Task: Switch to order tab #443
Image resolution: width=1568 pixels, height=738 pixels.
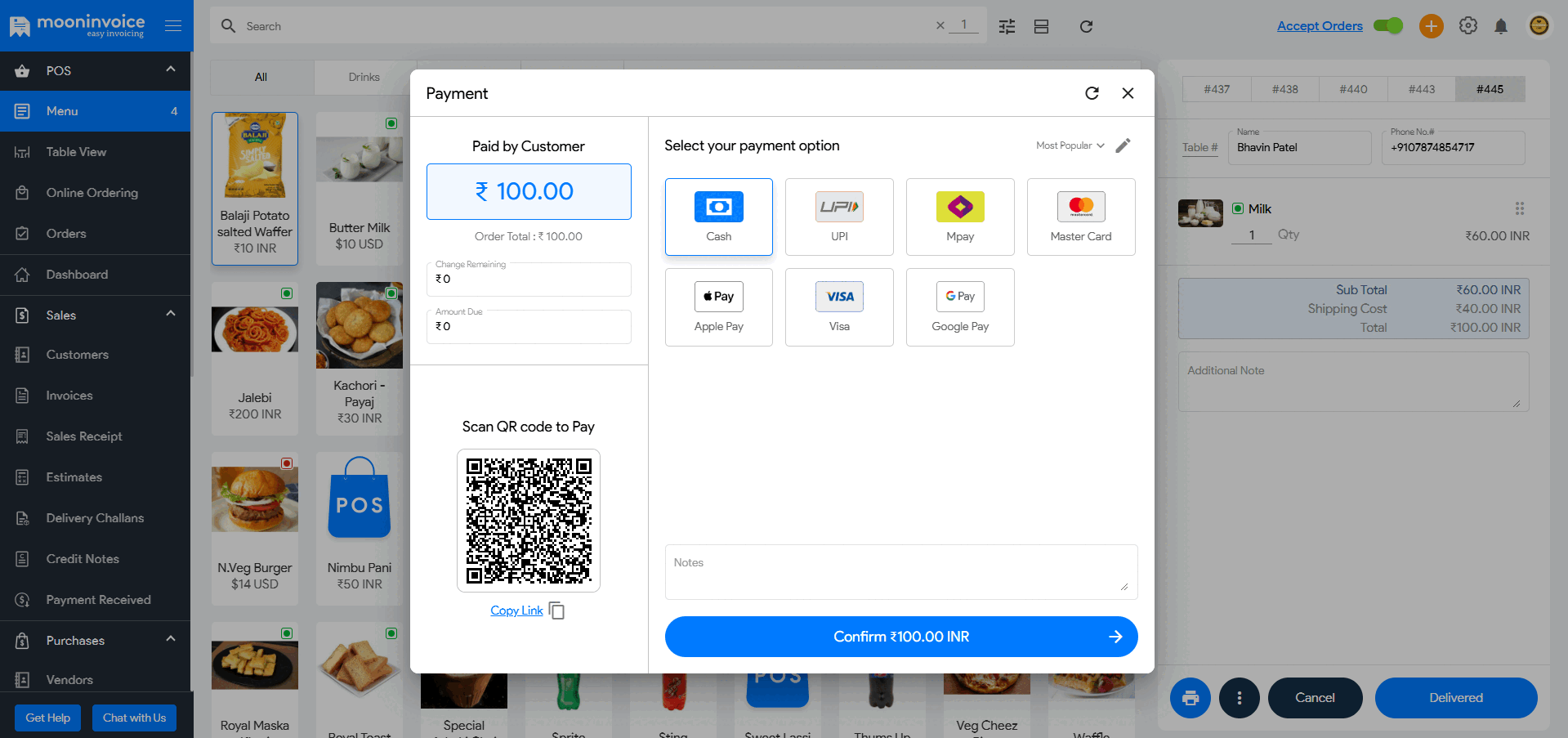Action: (1422, 89)
